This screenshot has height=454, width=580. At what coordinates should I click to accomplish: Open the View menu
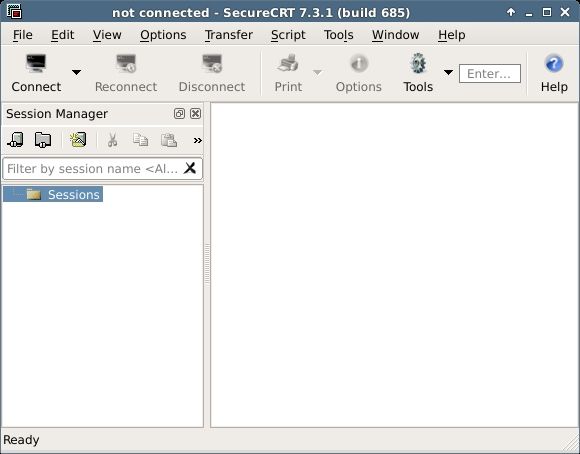107,35
